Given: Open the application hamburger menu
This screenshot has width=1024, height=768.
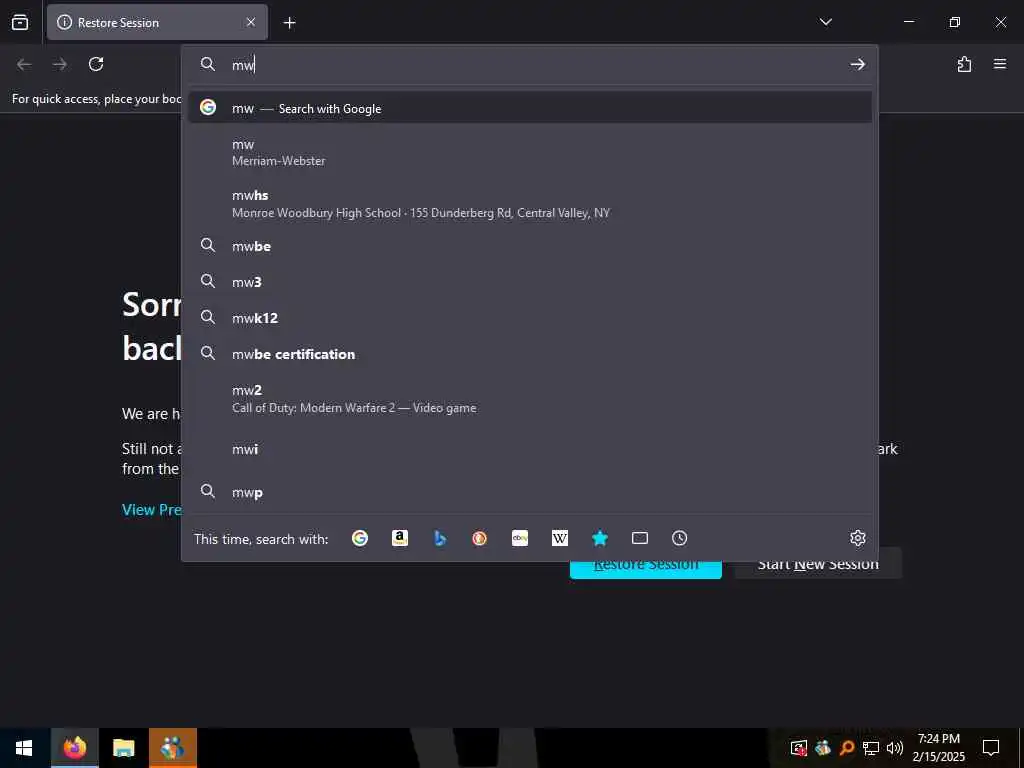Looking at the screenshot, I should (x=1000, y=64).
